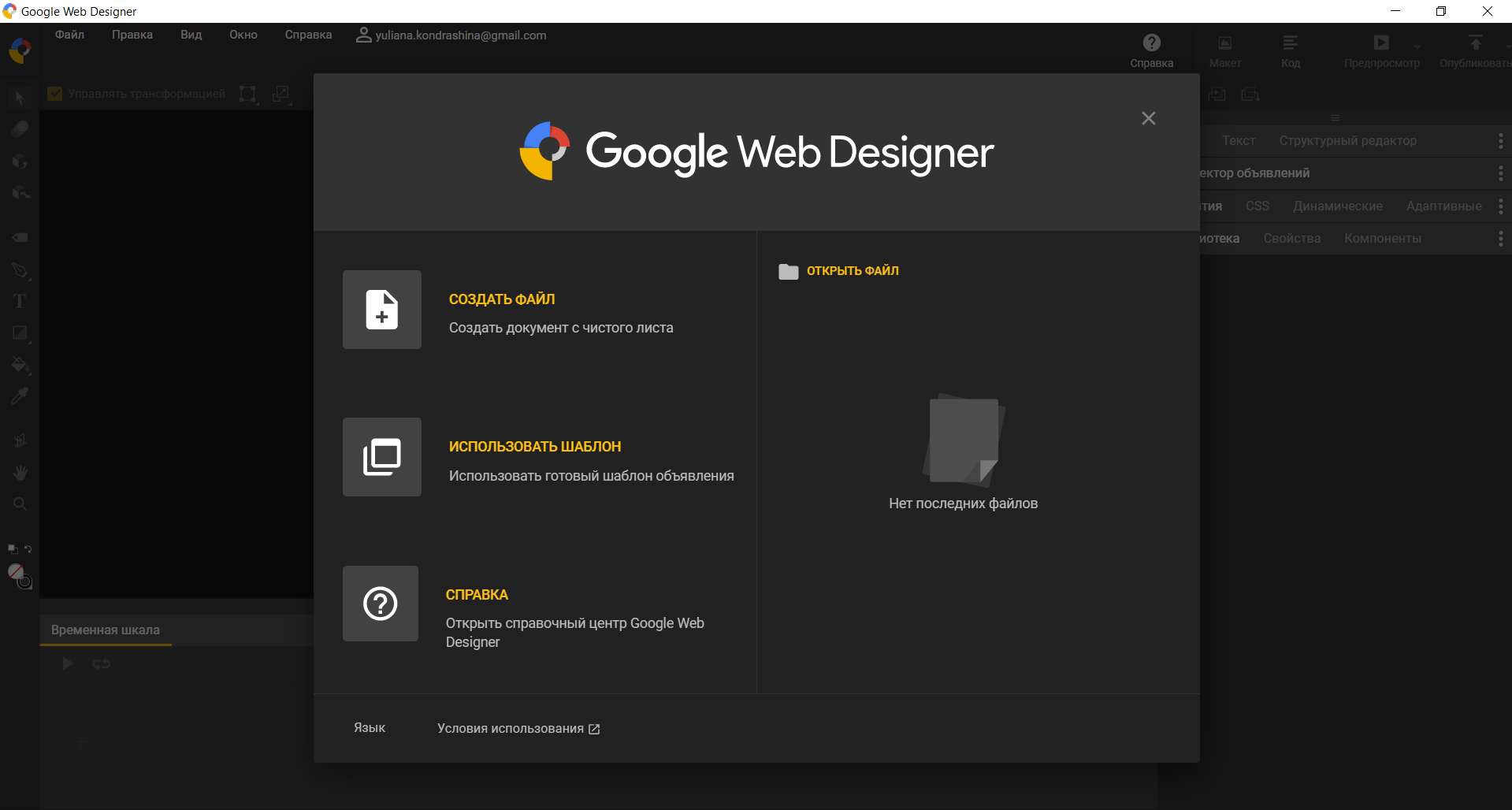Screen dimensions: 1512x810
Task: Select the Tag tool
Action: pos(20,237)
